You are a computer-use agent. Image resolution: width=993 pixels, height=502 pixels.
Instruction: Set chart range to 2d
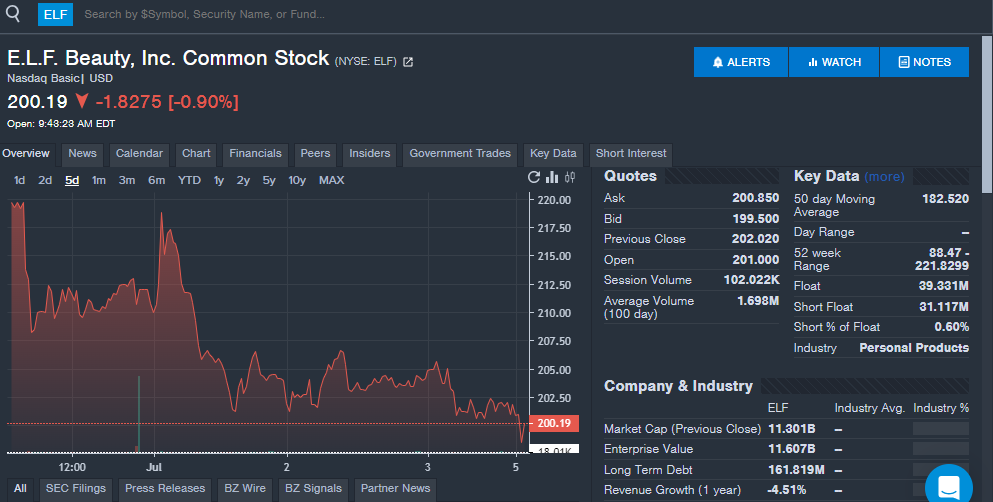45,180
